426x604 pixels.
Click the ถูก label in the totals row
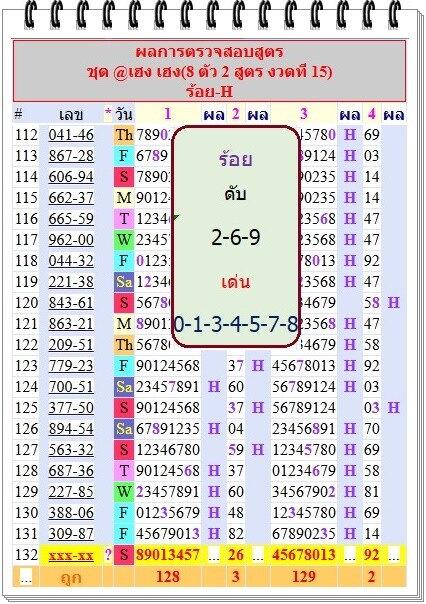coord(71,577)
